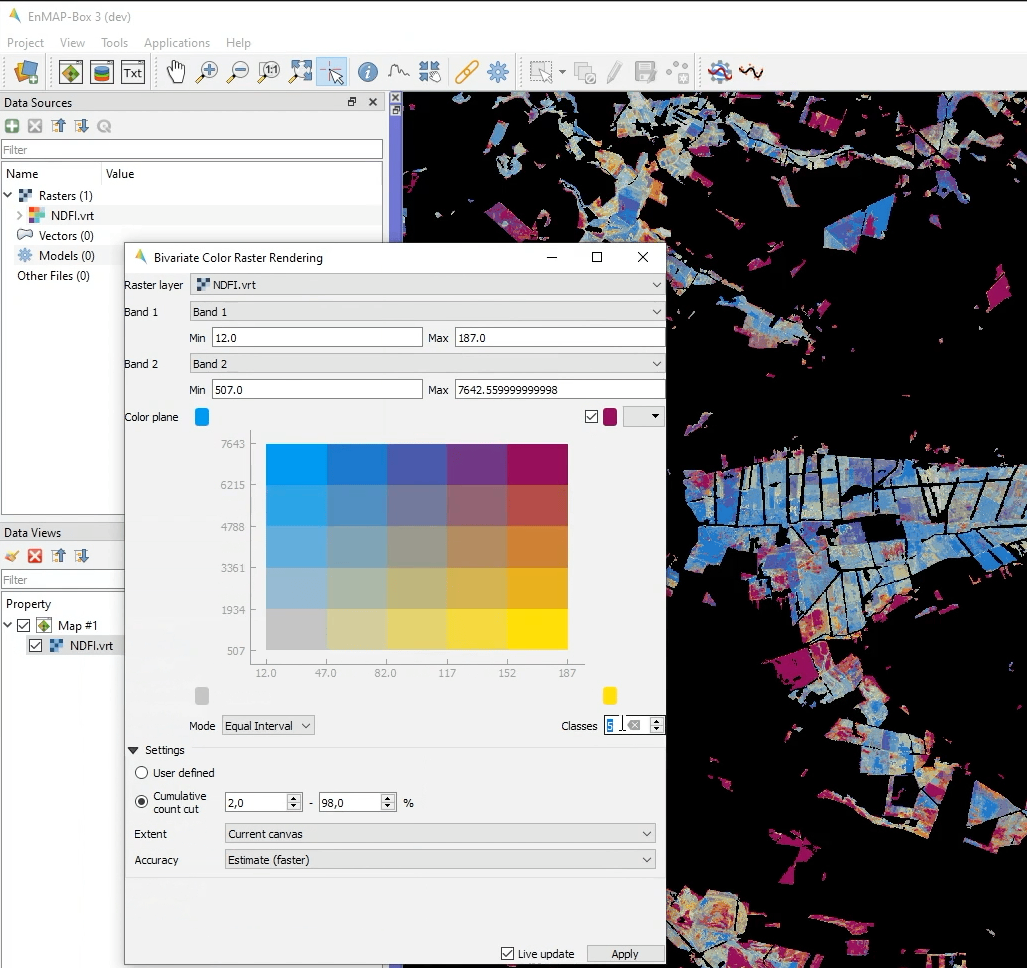1027x968 pixels.
Task: Uncheck the Map #1 visibility checkbox
Action: click(24, 626)
